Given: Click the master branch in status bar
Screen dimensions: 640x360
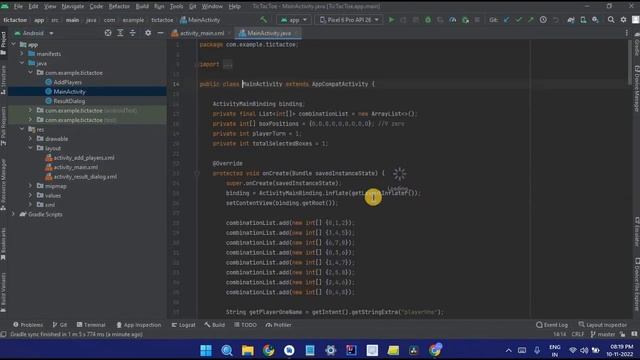Looking at the screenshot, I should 603,334.
